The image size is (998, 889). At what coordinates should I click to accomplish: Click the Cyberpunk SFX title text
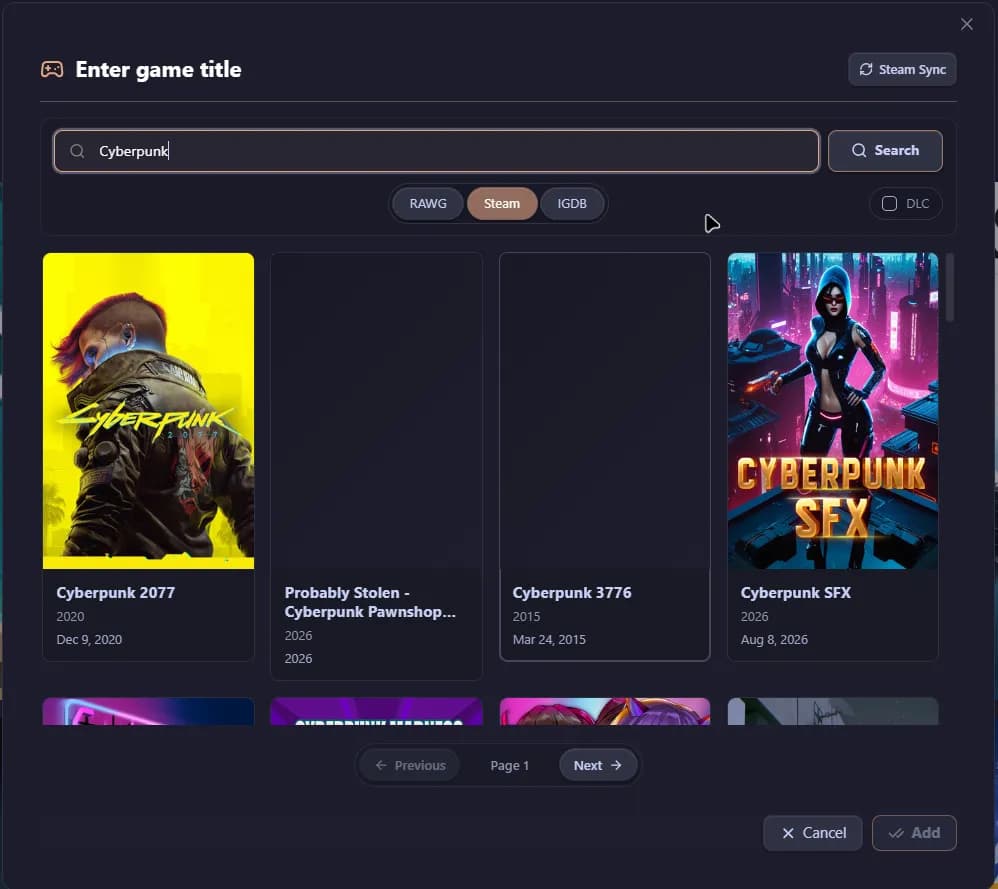796,592
